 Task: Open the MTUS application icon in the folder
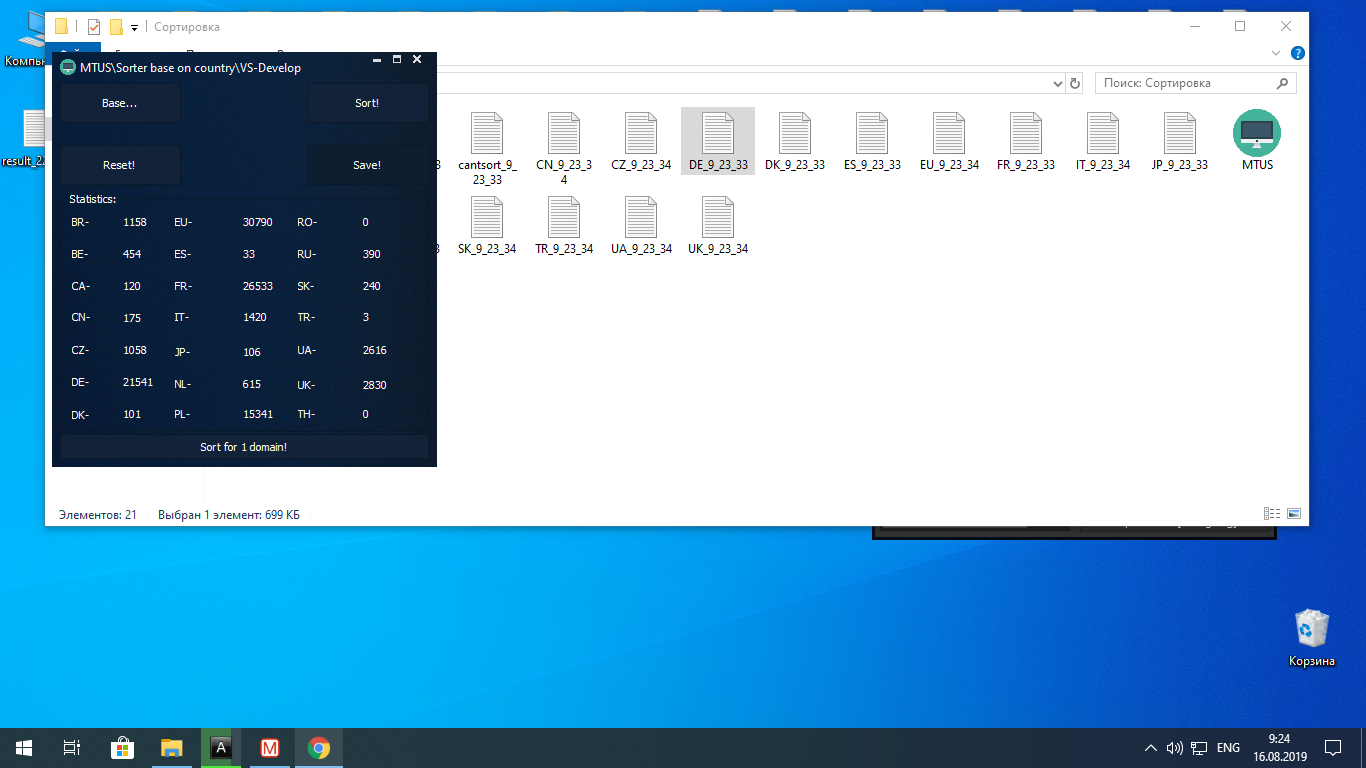click(1257, 141)
